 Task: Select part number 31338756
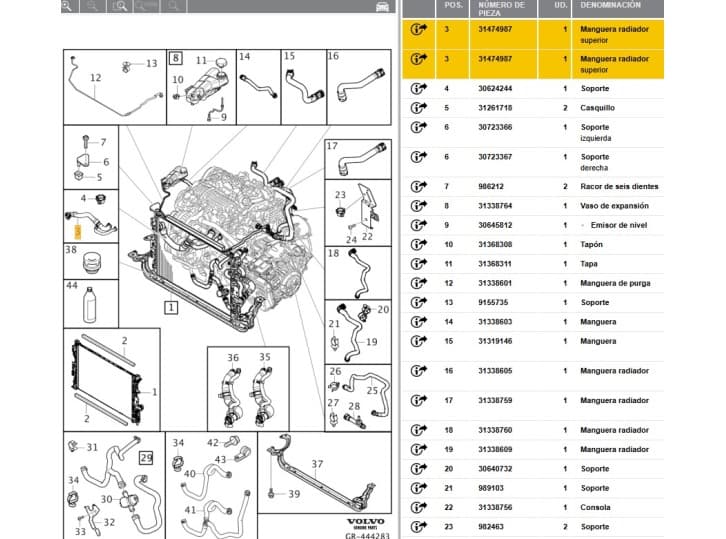point(495,507)
